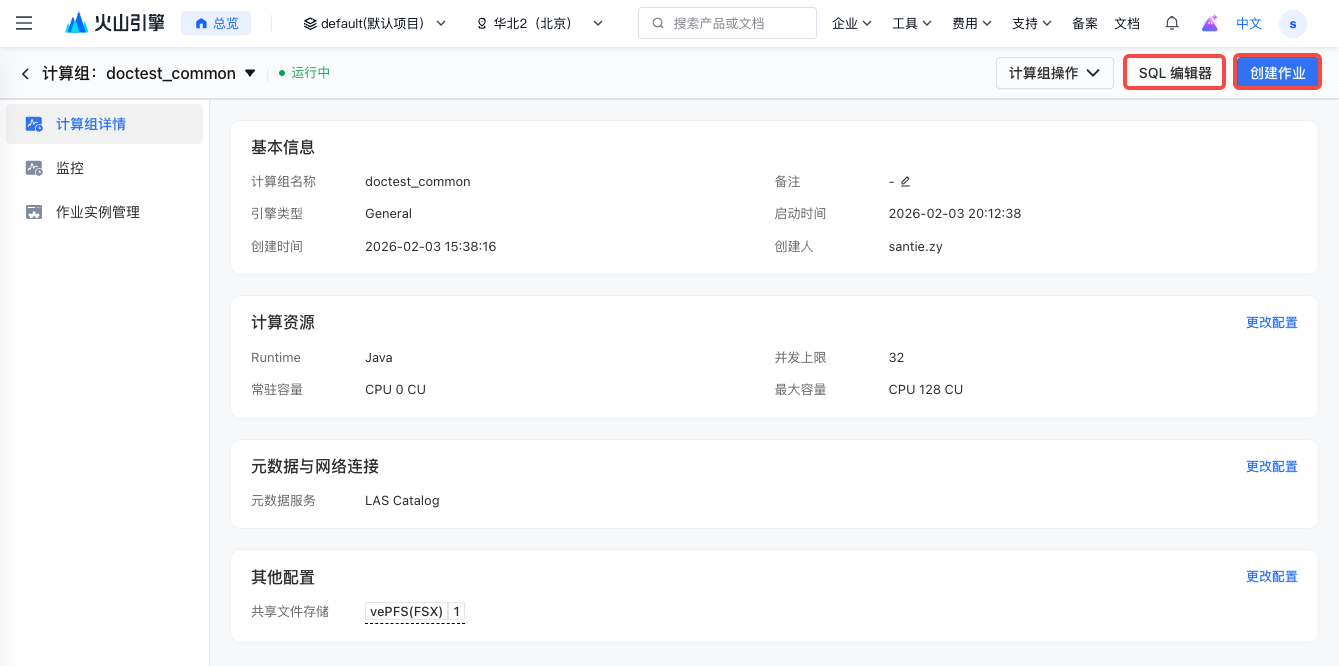Image resolution: width=1339 pixels, height=666 pixels.
Task: Click the 作业实例管理 sidebar icon
Action: tap(34, 212)
